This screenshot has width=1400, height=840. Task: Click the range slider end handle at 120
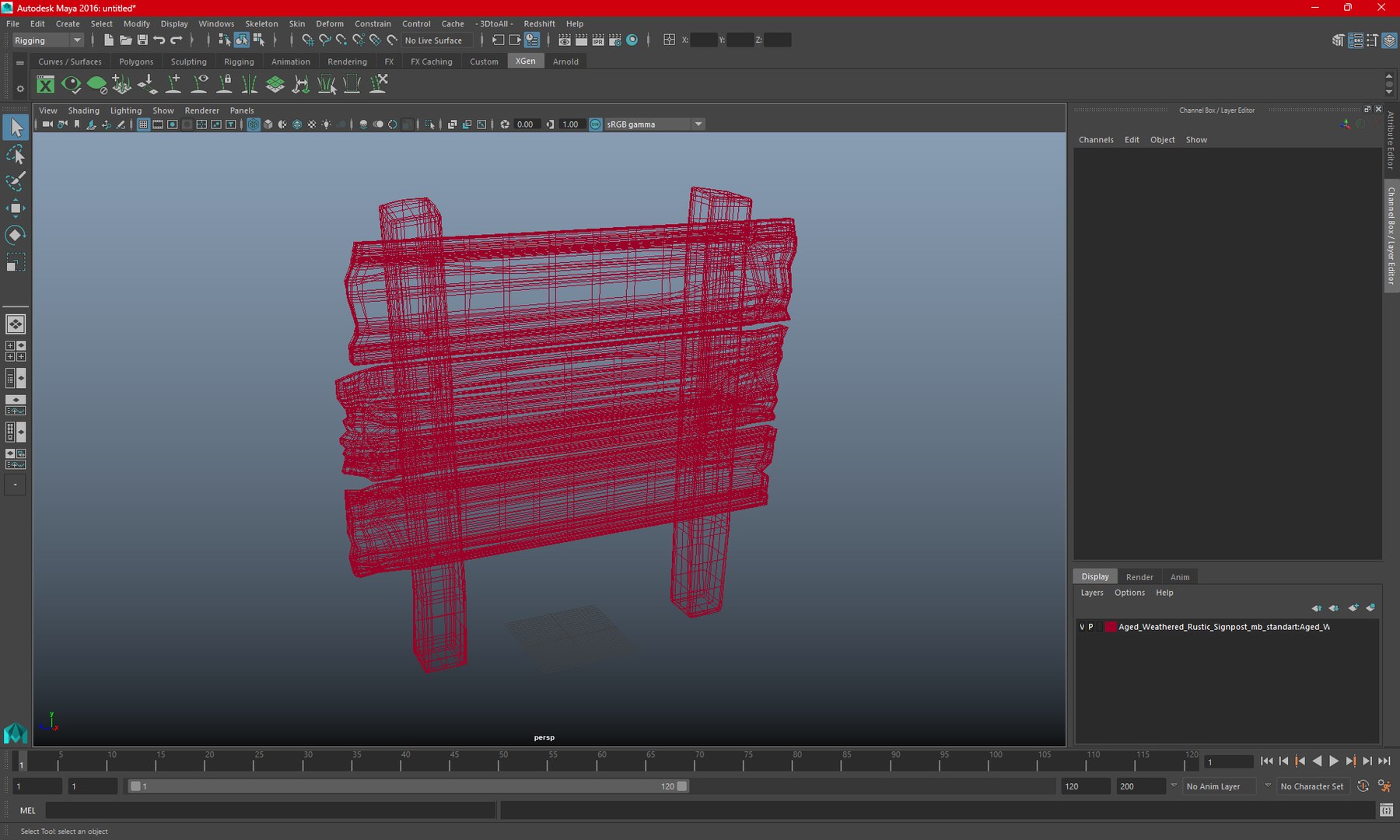click(x=682, y=786)
